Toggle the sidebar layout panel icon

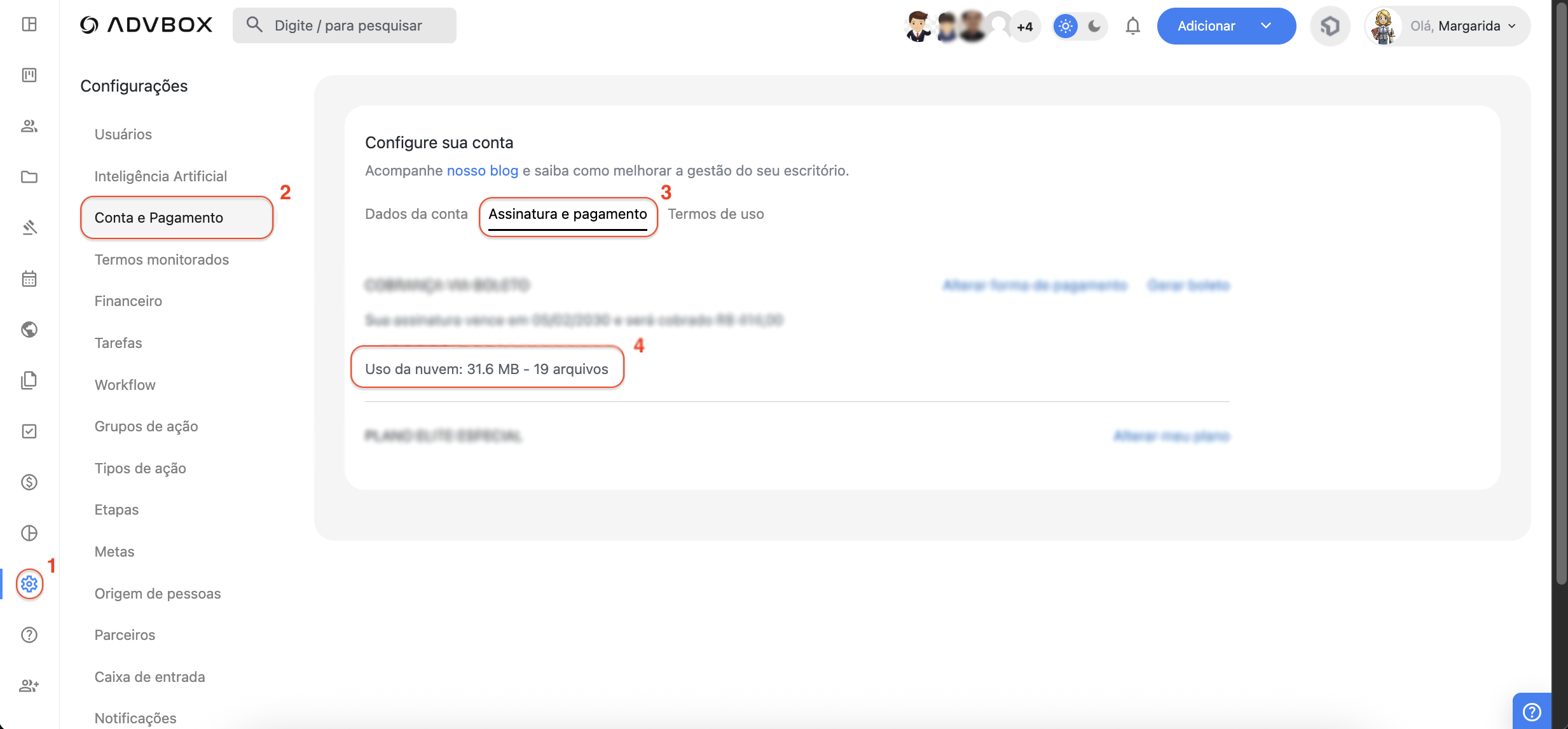(x=29, y=24)
